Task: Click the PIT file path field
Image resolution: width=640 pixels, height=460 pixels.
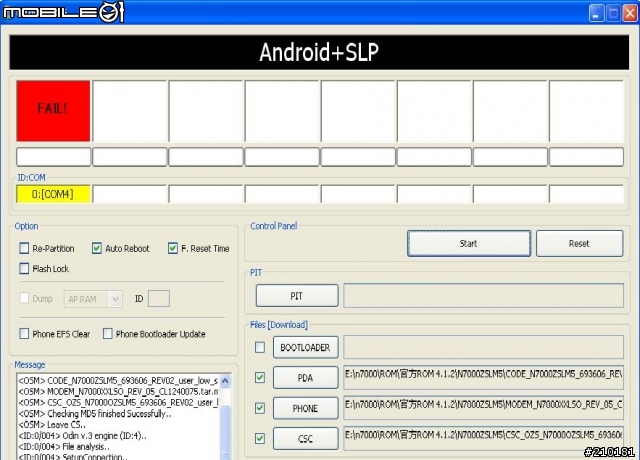Action: tap(484, 296)
